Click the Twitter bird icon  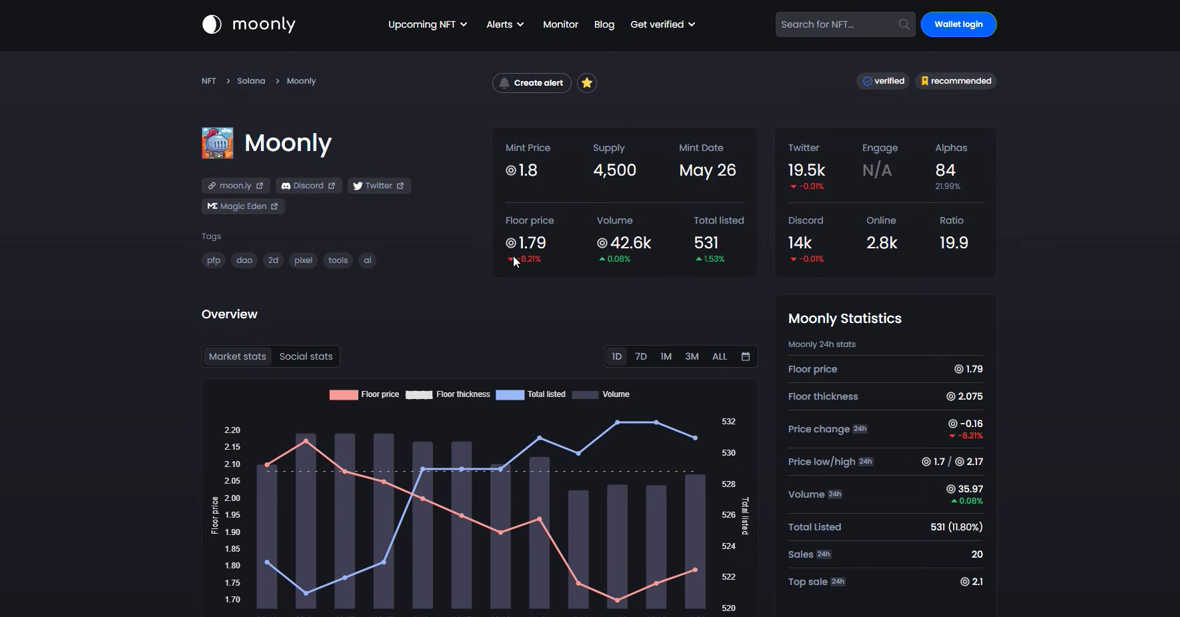[357, 186]
